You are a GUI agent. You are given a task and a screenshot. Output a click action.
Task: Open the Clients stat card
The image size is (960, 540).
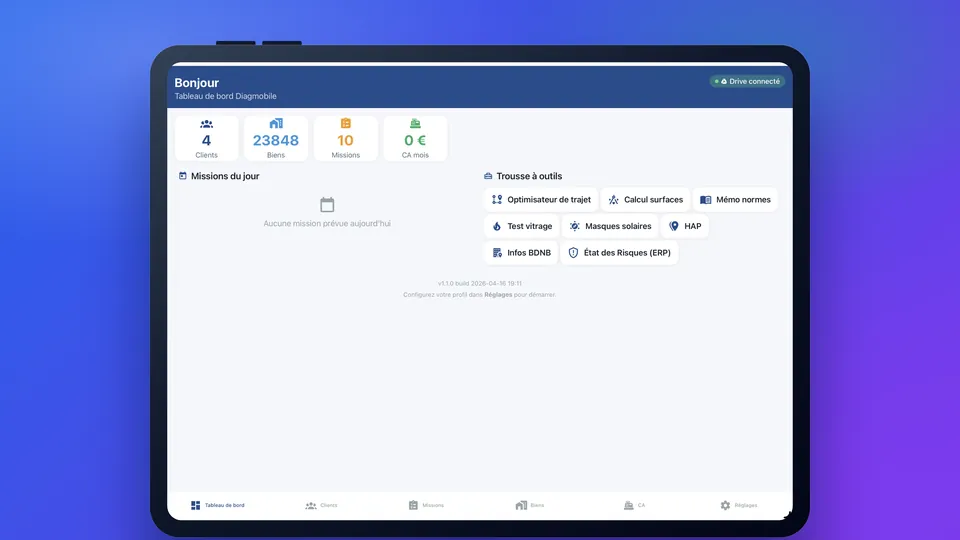pos(206,138)
